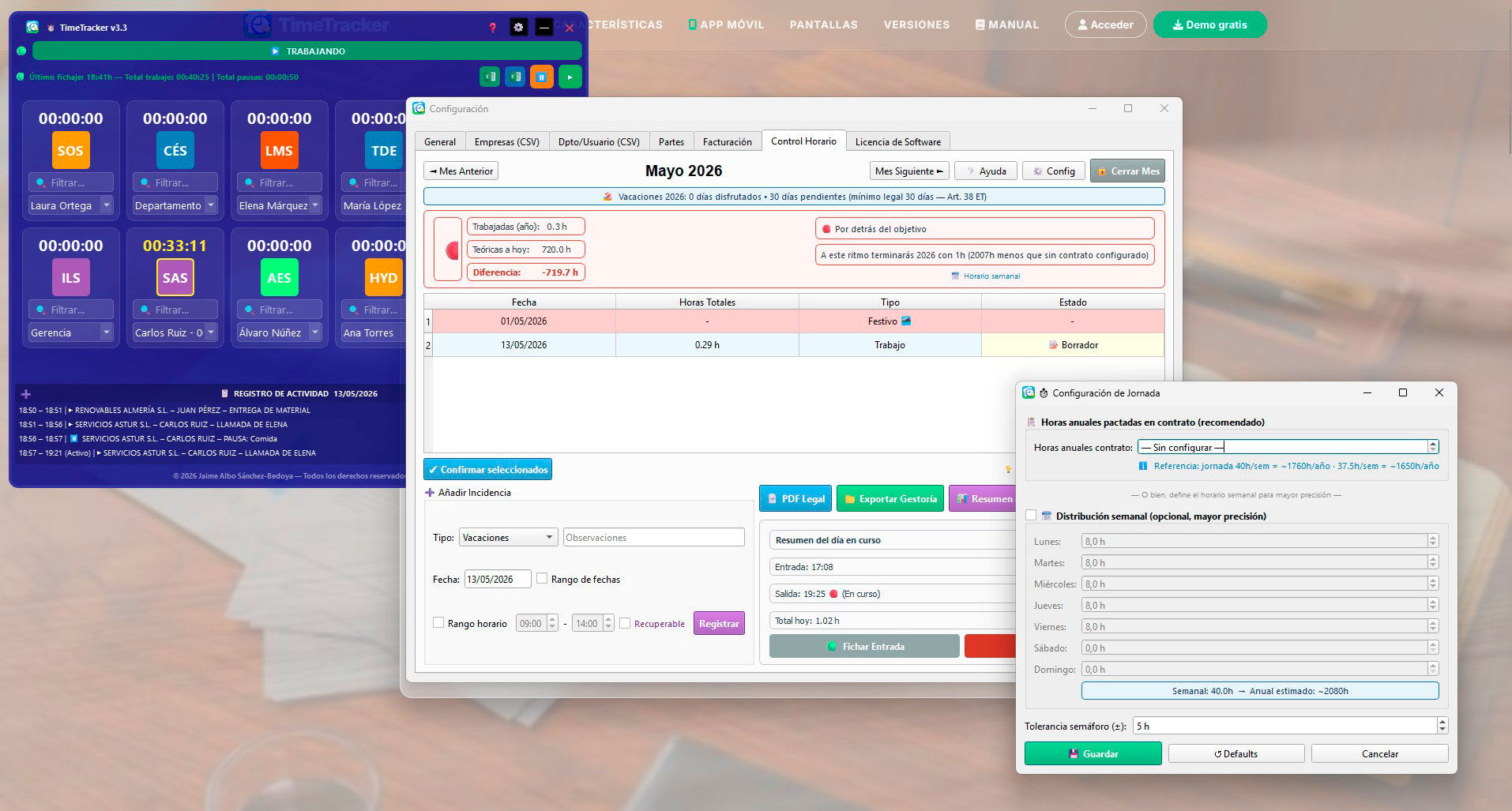Image resolution: width=1512 pixels, height=811 pixels.
Task: Open Horas anuales contrato spinner arrows
Action: point(1433,447)
